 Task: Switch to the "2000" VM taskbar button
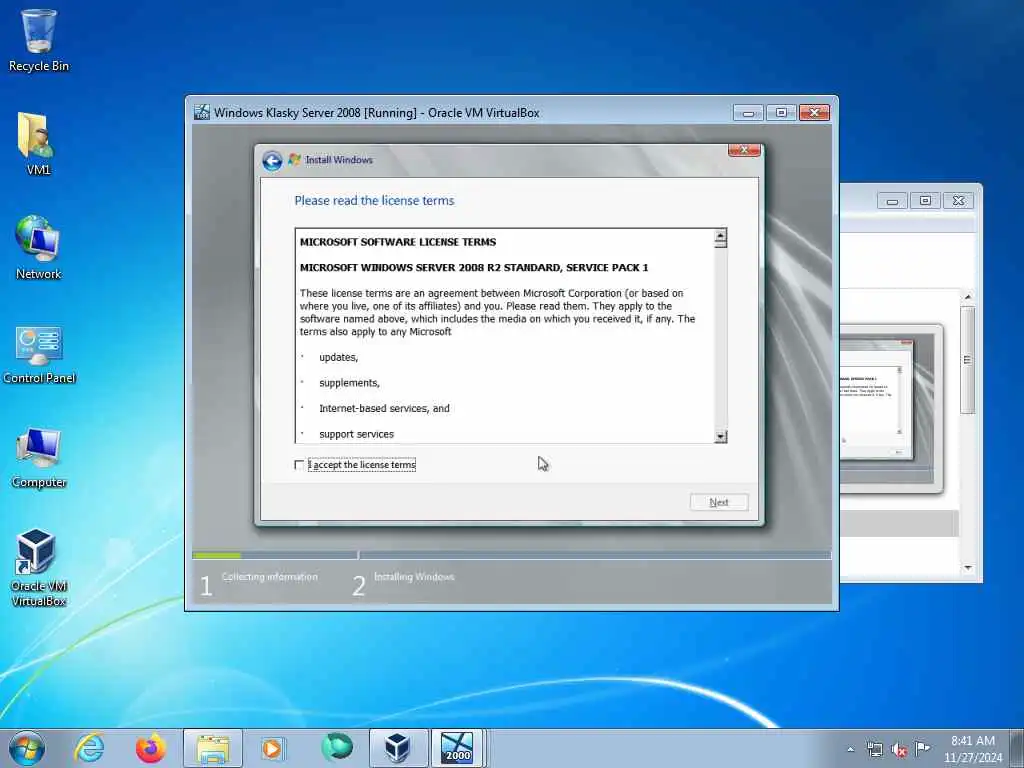coord(457,748)
